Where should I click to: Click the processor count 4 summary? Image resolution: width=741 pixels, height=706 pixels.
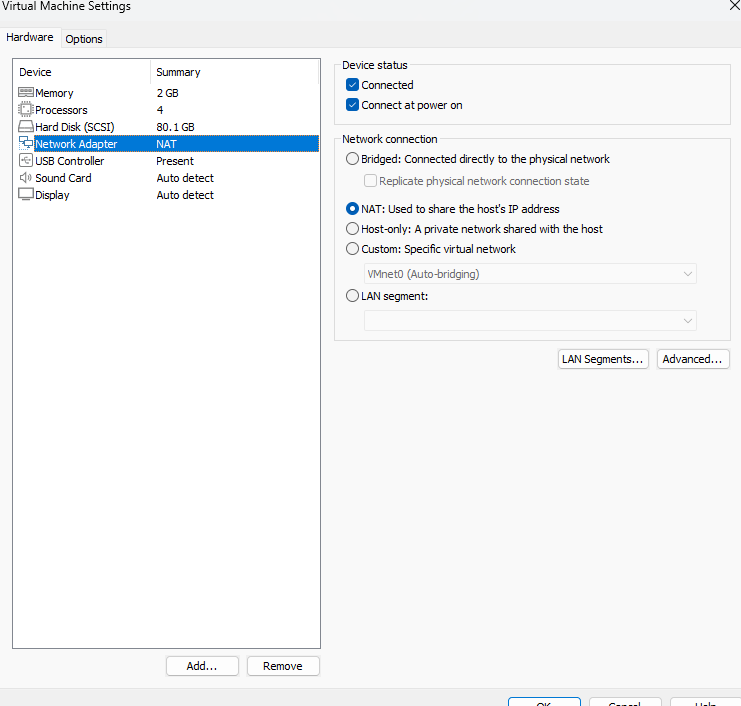(x=160, y=110)
